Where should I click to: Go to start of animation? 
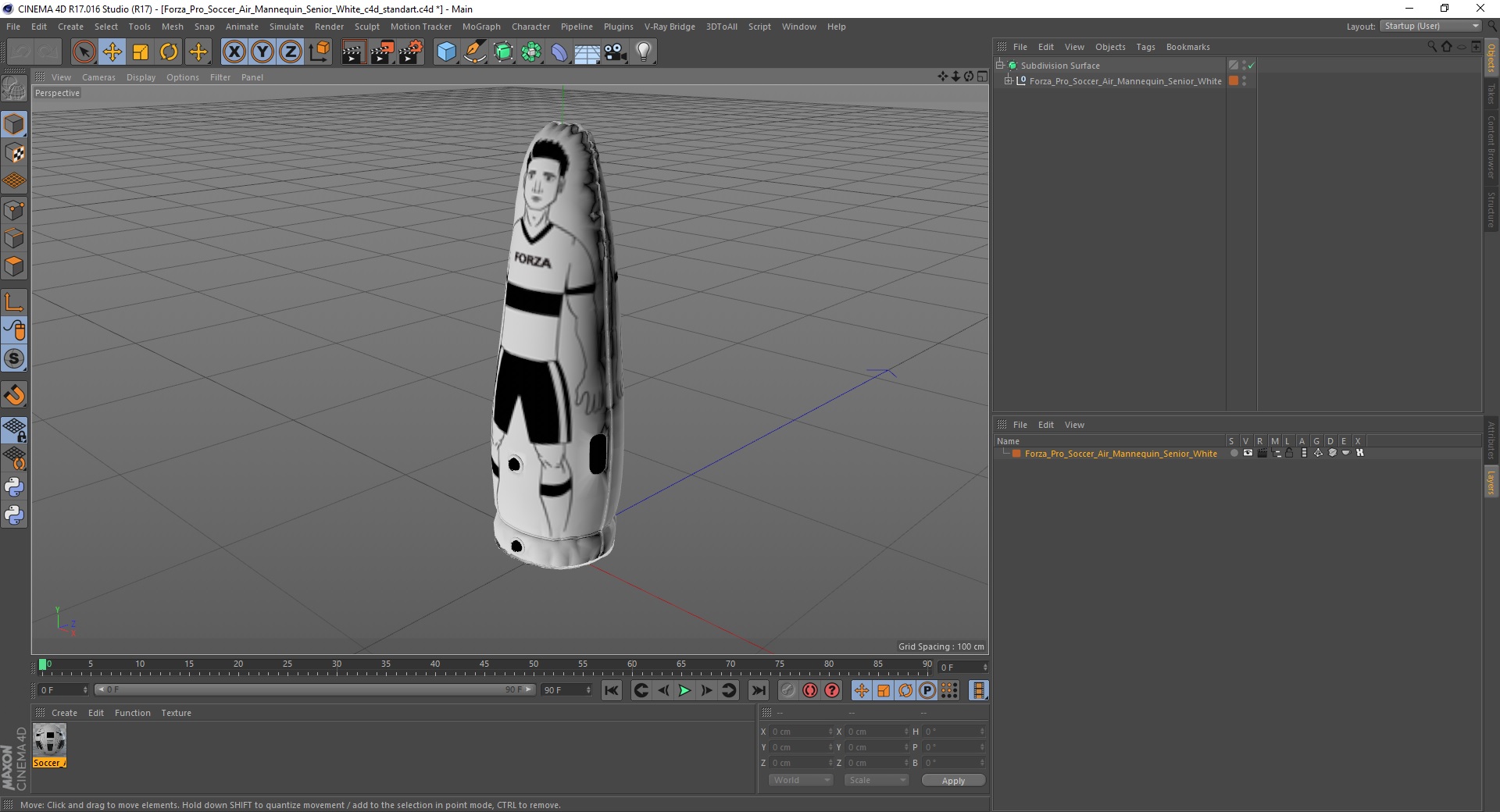point(612,690)
